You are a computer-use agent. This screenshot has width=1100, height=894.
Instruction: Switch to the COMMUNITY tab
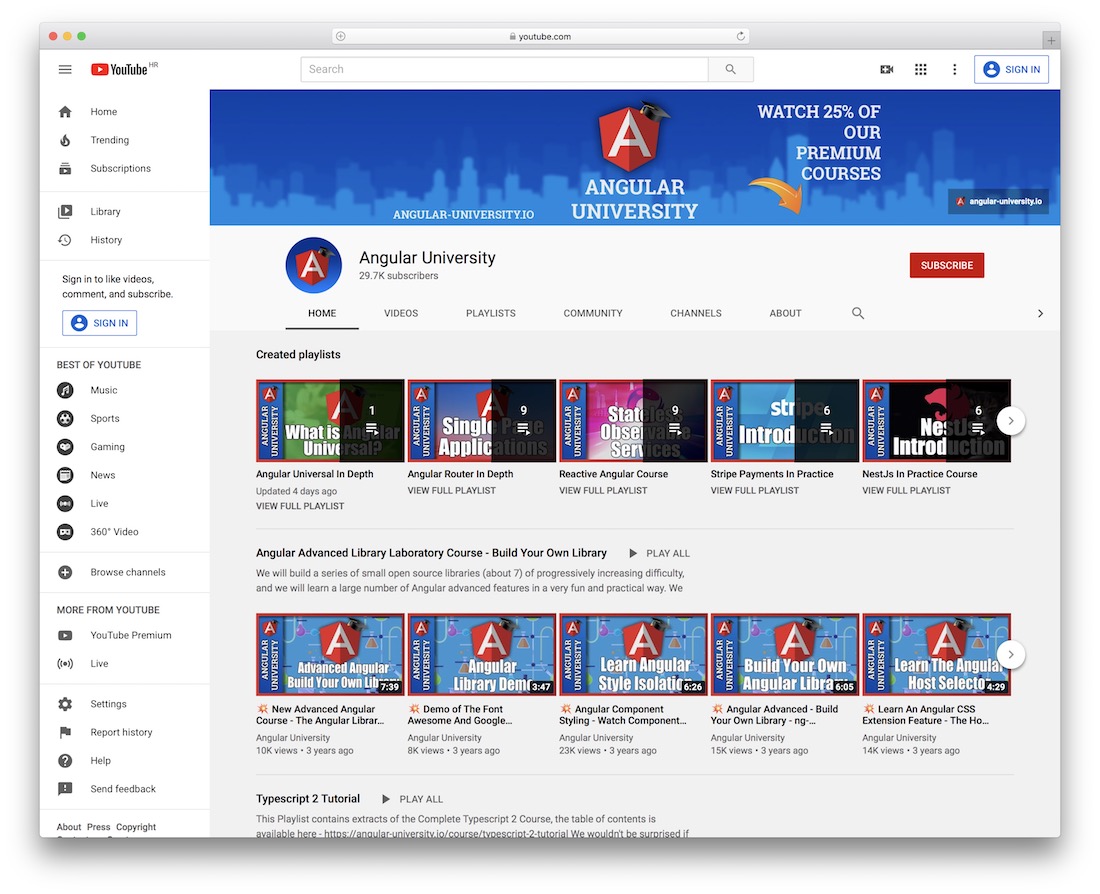point(593,313)
